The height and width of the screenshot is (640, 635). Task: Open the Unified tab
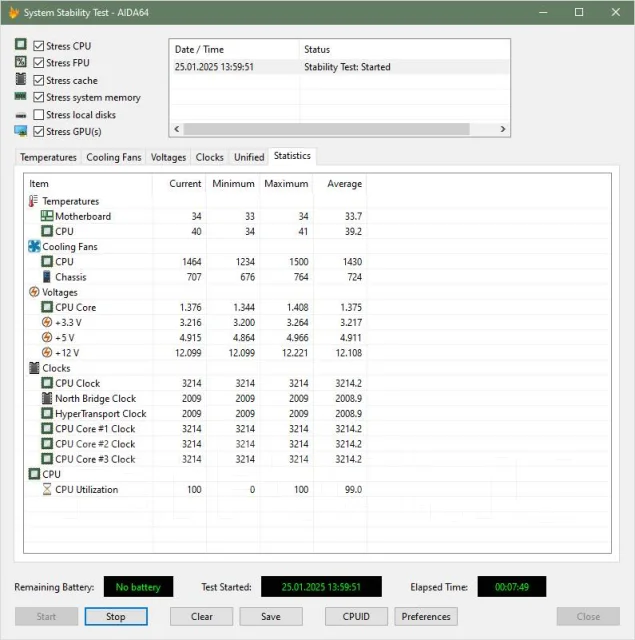(x=249, y=157)
